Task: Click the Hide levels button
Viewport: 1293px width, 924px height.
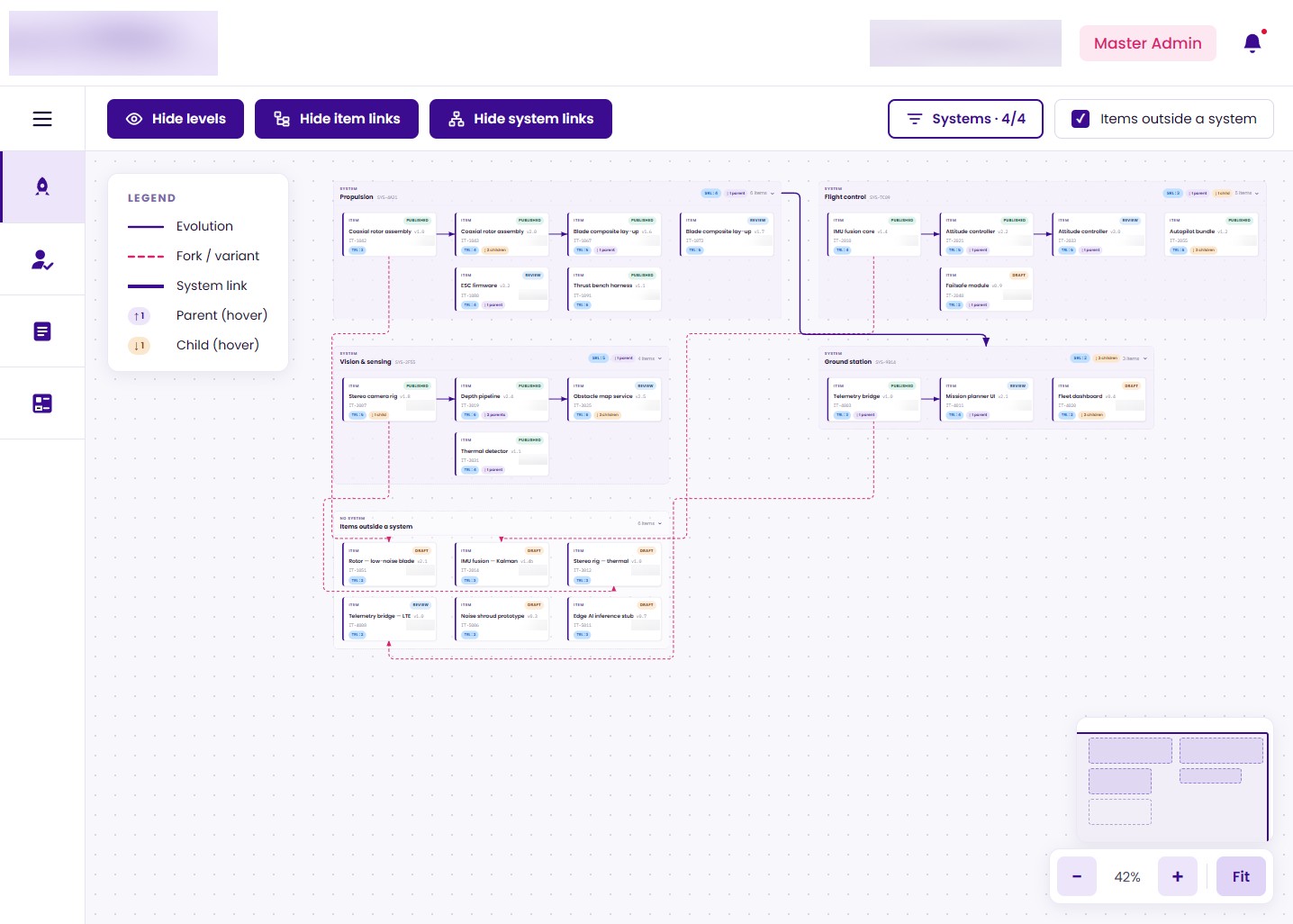Action: (x=176, y=119)
